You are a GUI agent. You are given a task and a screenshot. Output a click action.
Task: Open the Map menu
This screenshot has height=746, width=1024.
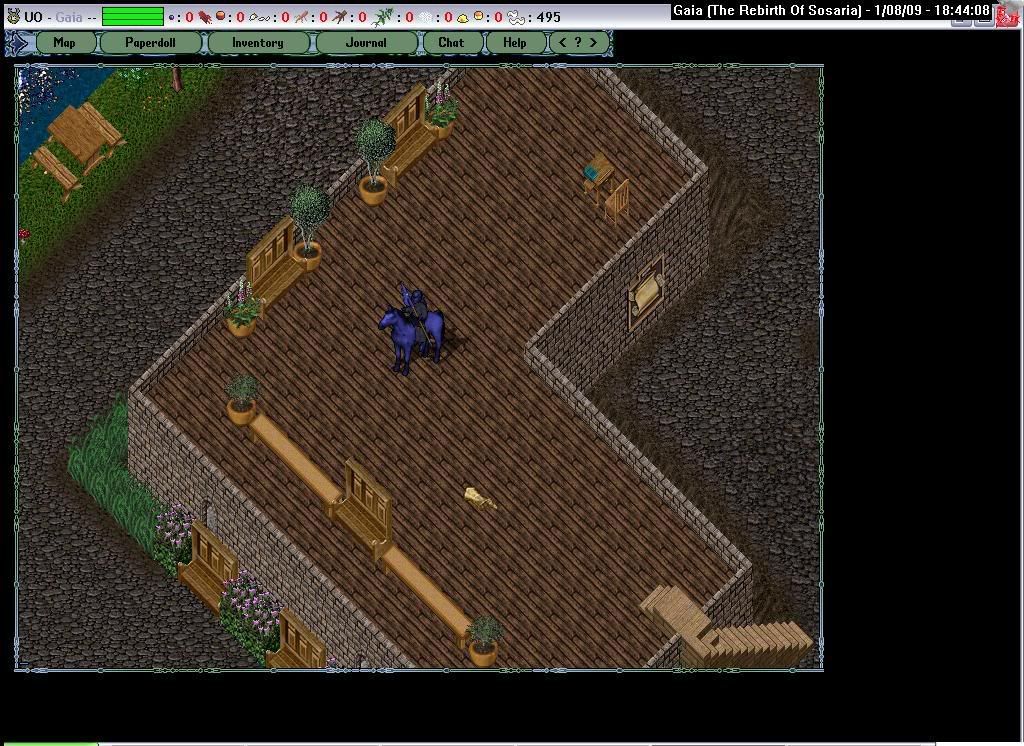65,42
